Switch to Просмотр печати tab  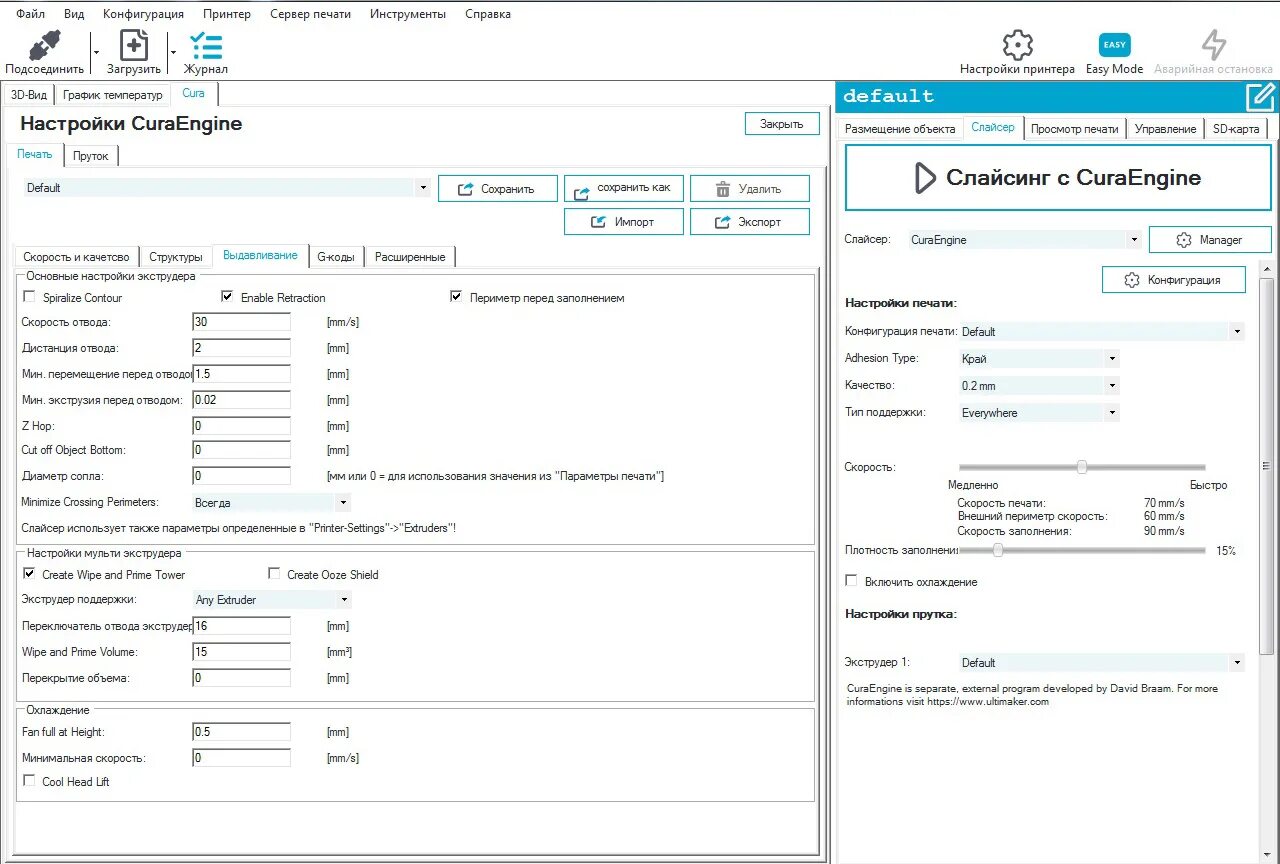pyautogui.click(x=1075, y=129)
